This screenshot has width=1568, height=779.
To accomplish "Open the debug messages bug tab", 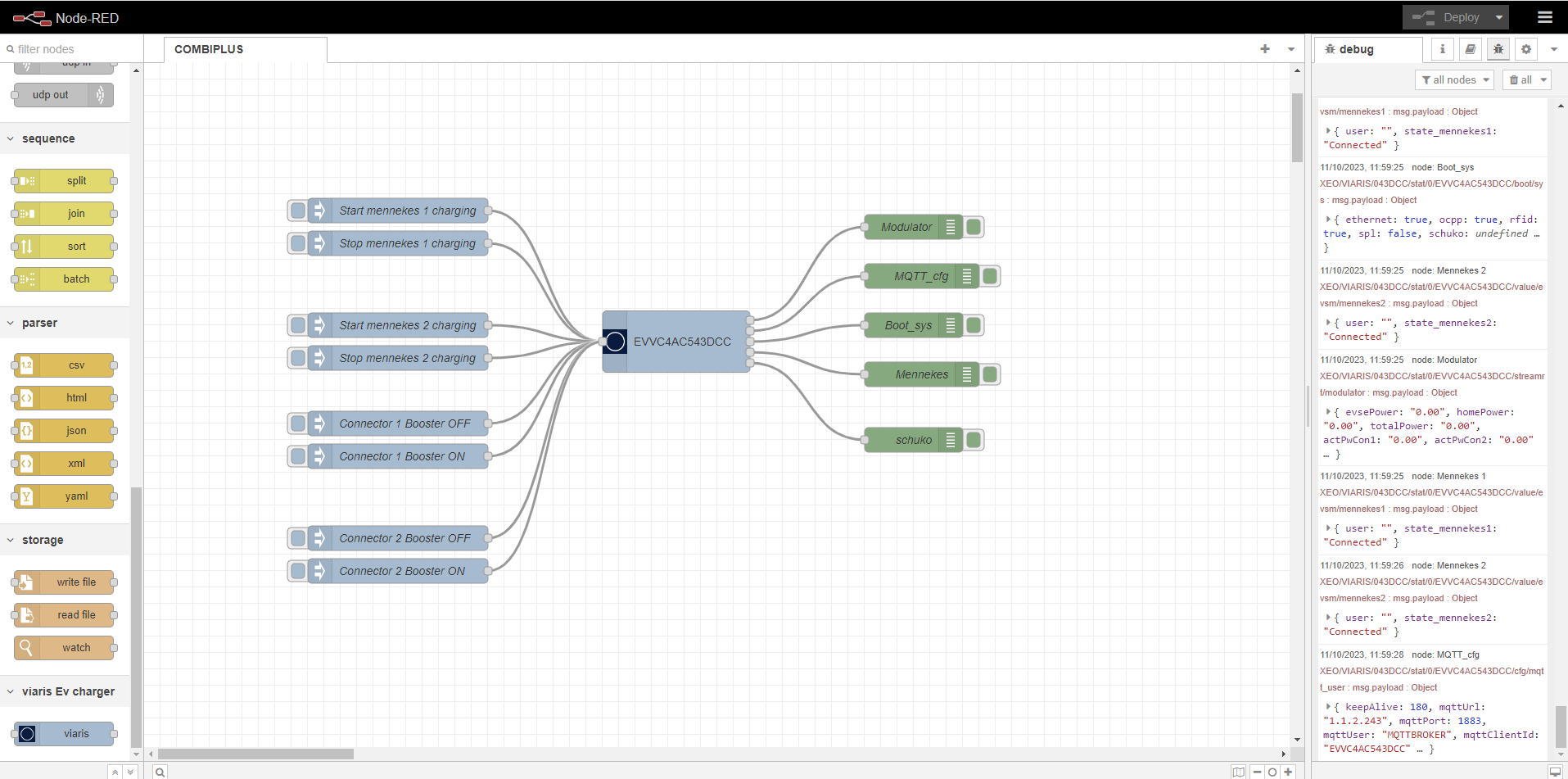I will coord(1498,49).
